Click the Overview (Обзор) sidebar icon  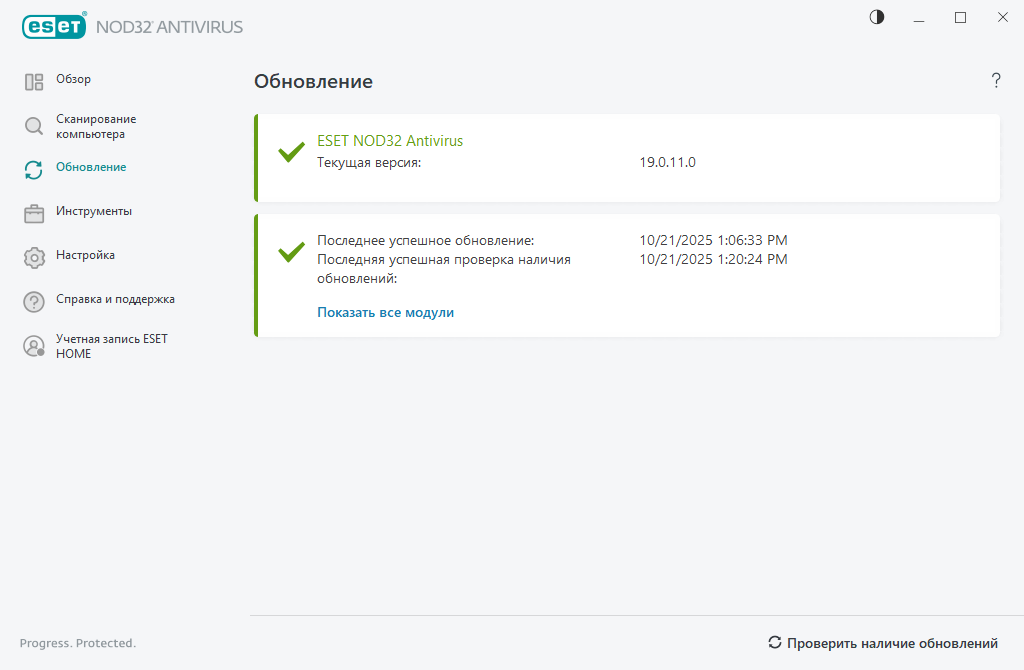click(34, 82)
